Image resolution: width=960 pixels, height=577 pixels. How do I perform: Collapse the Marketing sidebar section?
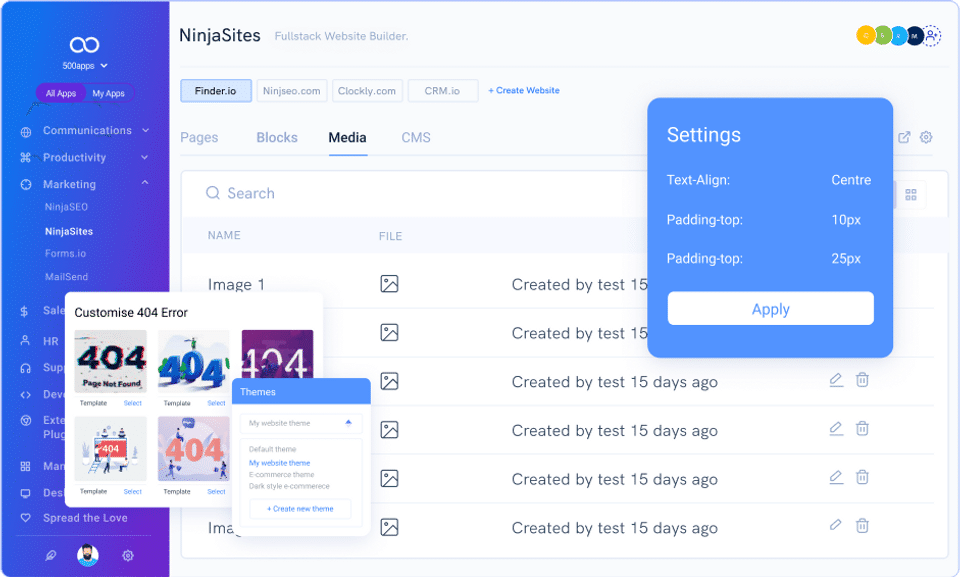[146, 184]
